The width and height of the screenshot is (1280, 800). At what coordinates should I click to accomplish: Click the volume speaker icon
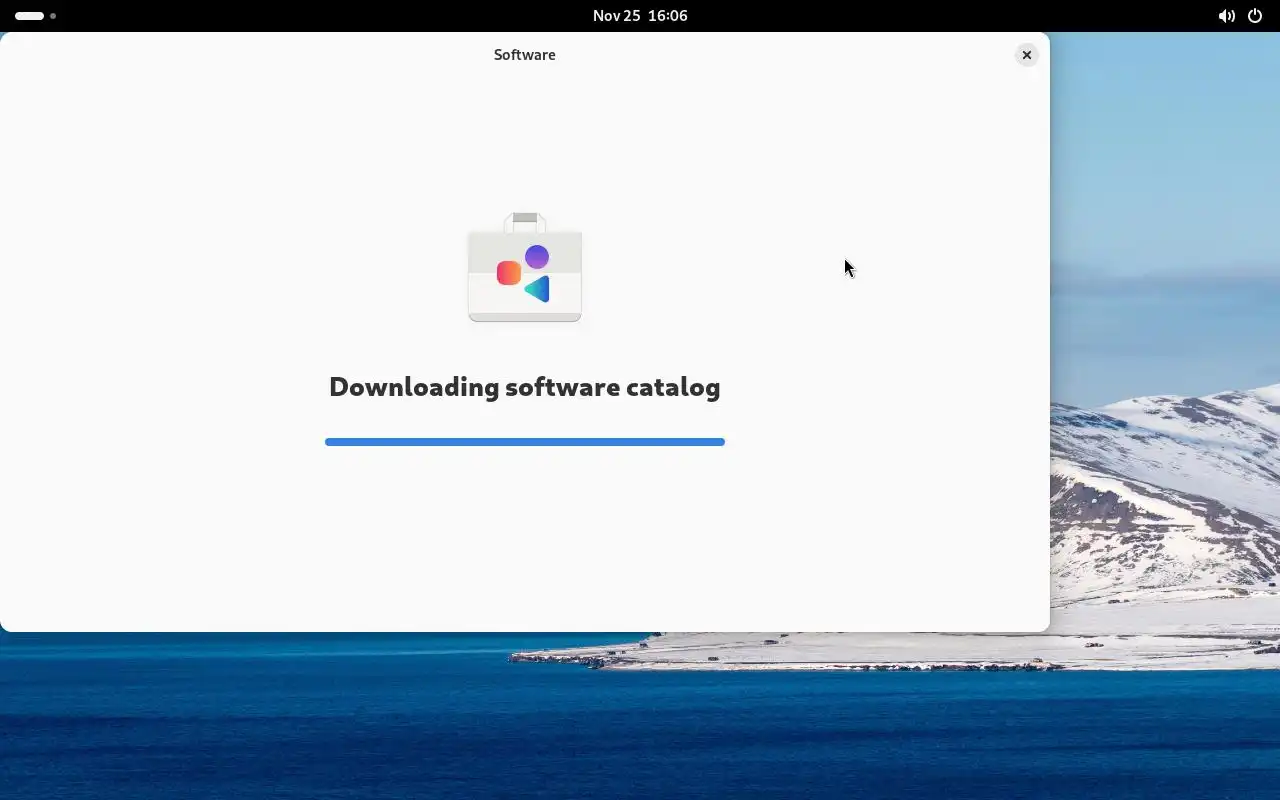1226,16
